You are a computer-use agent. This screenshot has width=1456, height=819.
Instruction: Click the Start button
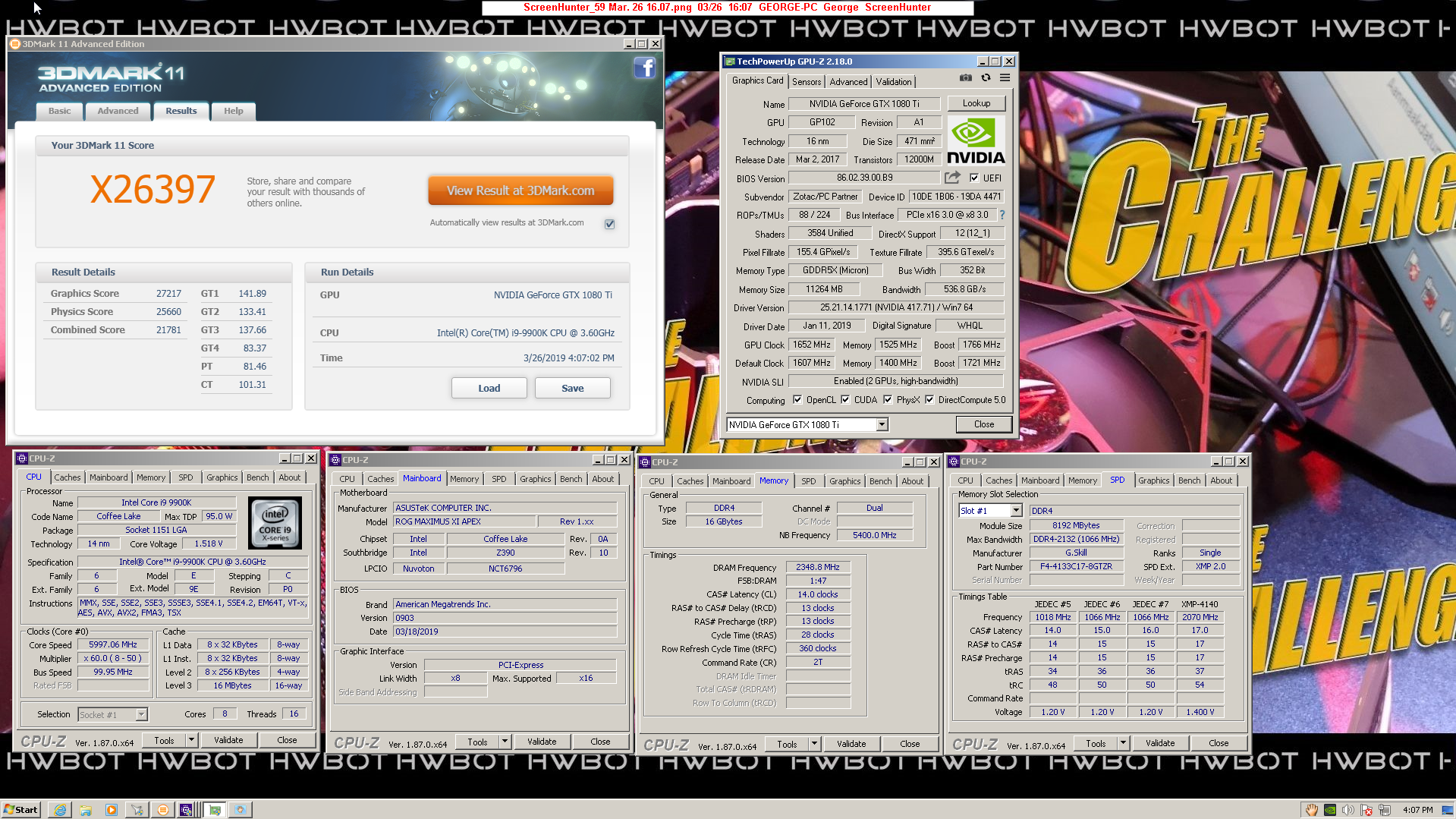pos(20,810)
